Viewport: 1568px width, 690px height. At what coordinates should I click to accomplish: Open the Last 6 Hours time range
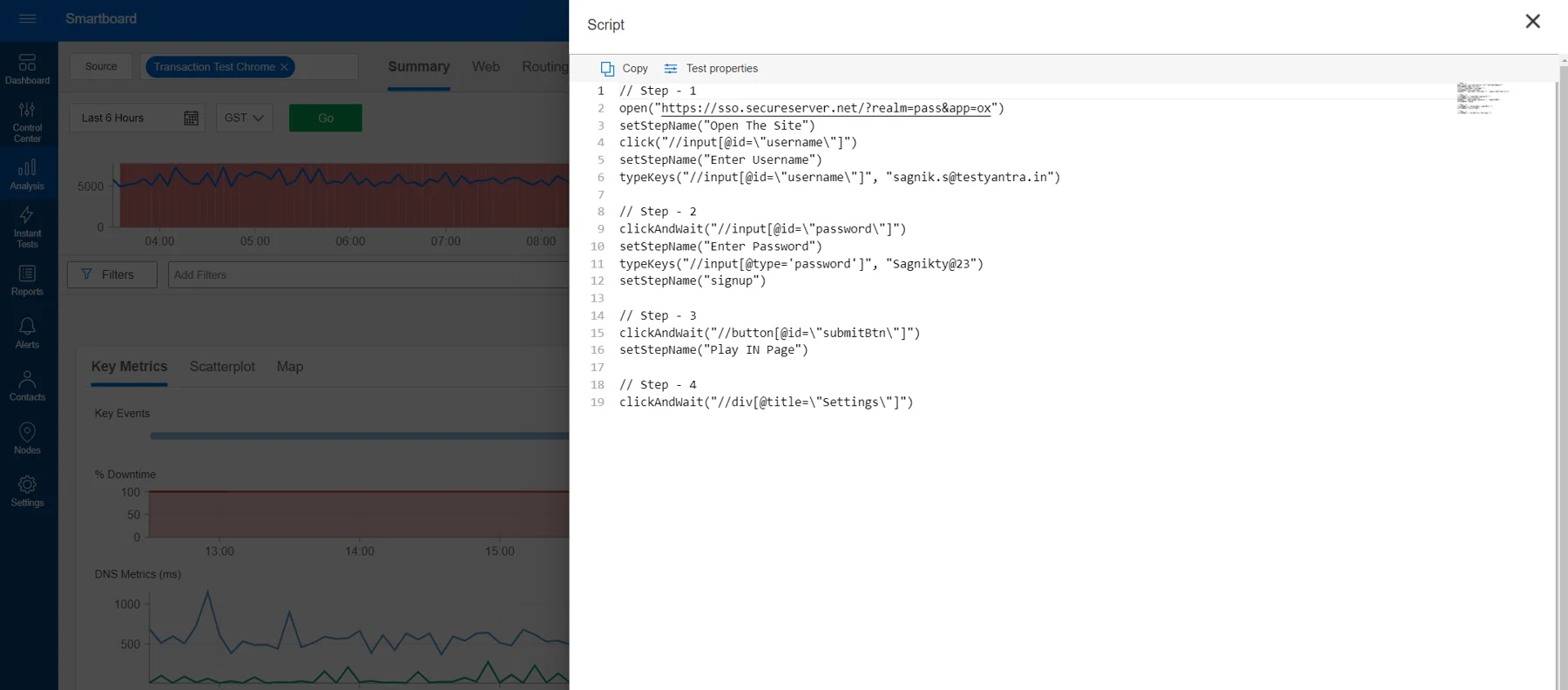137,118
